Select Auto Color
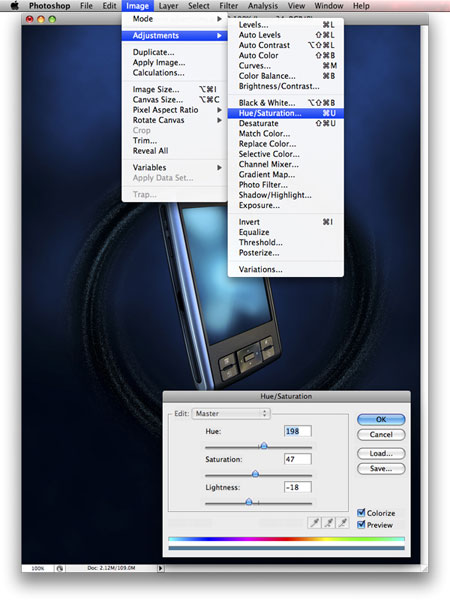Image resolution: width=450 pixels, height=602 pixels. pos(286,56)
